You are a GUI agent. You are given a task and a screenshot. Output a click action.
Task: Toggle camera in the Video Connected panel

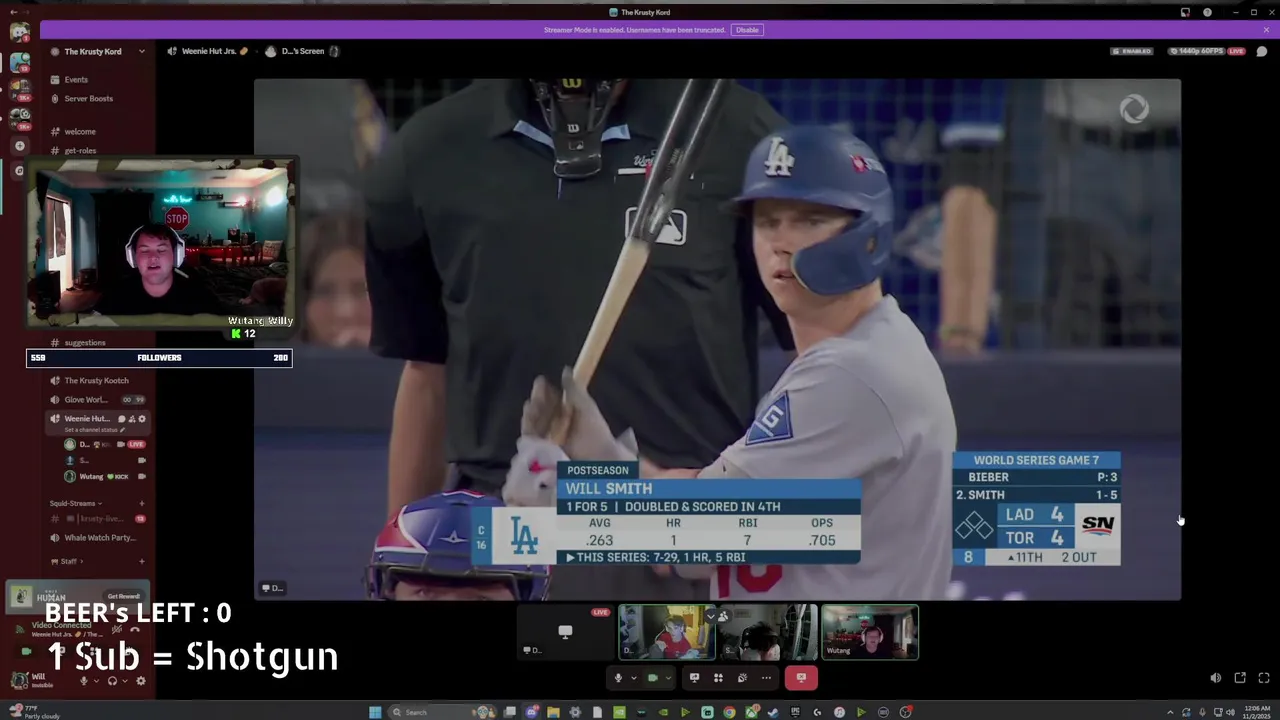click(27, 651)
